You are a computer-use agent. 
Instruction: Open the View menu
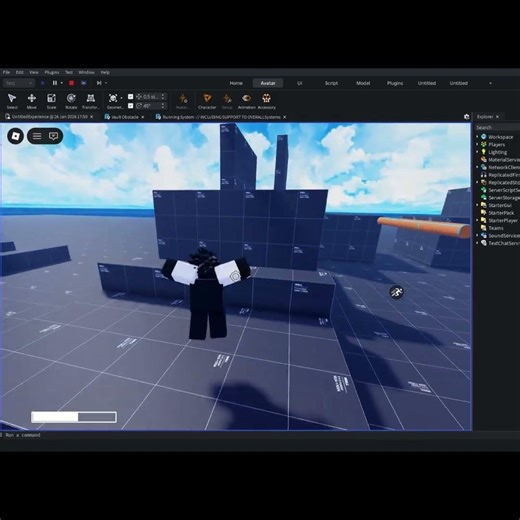pyautogui.click(x=34, y=72)
